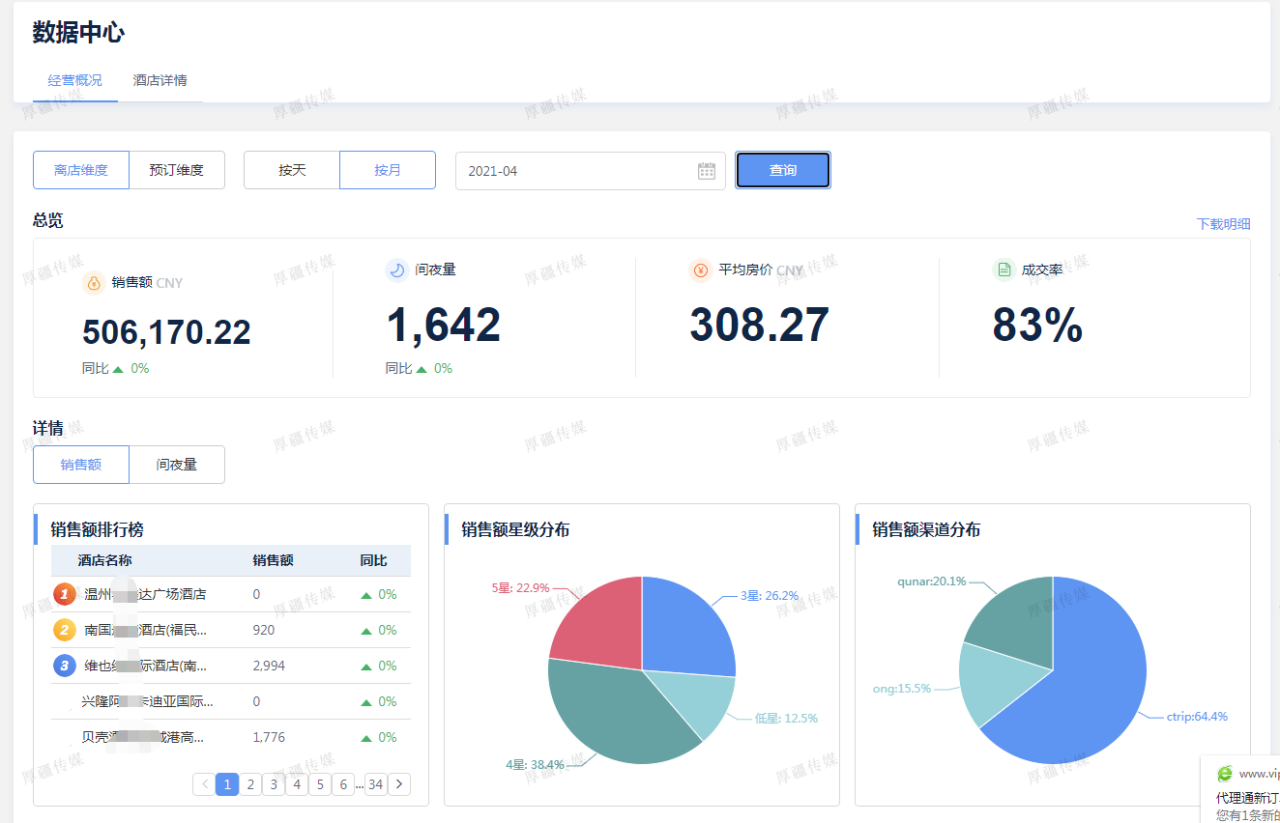The image size is (1280, 823).
Task: Go to page 4 of ranking
Action: 297,784
